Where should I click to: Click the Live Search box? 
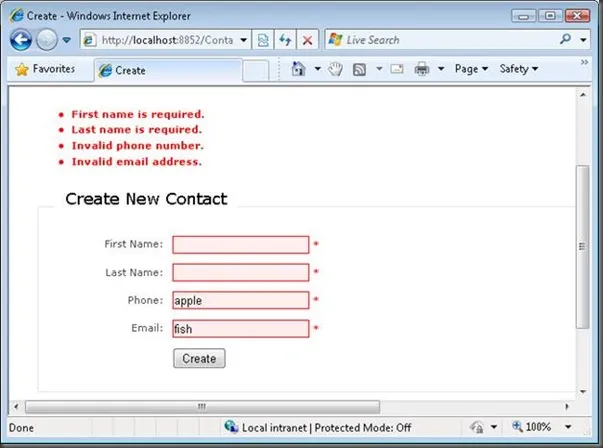tap(442, 40)
